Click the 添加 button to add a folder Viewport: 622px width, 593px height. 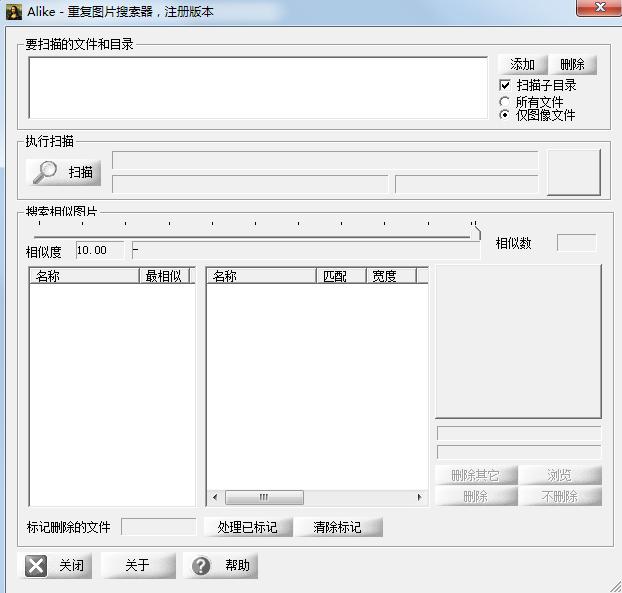tap(522, 64)
